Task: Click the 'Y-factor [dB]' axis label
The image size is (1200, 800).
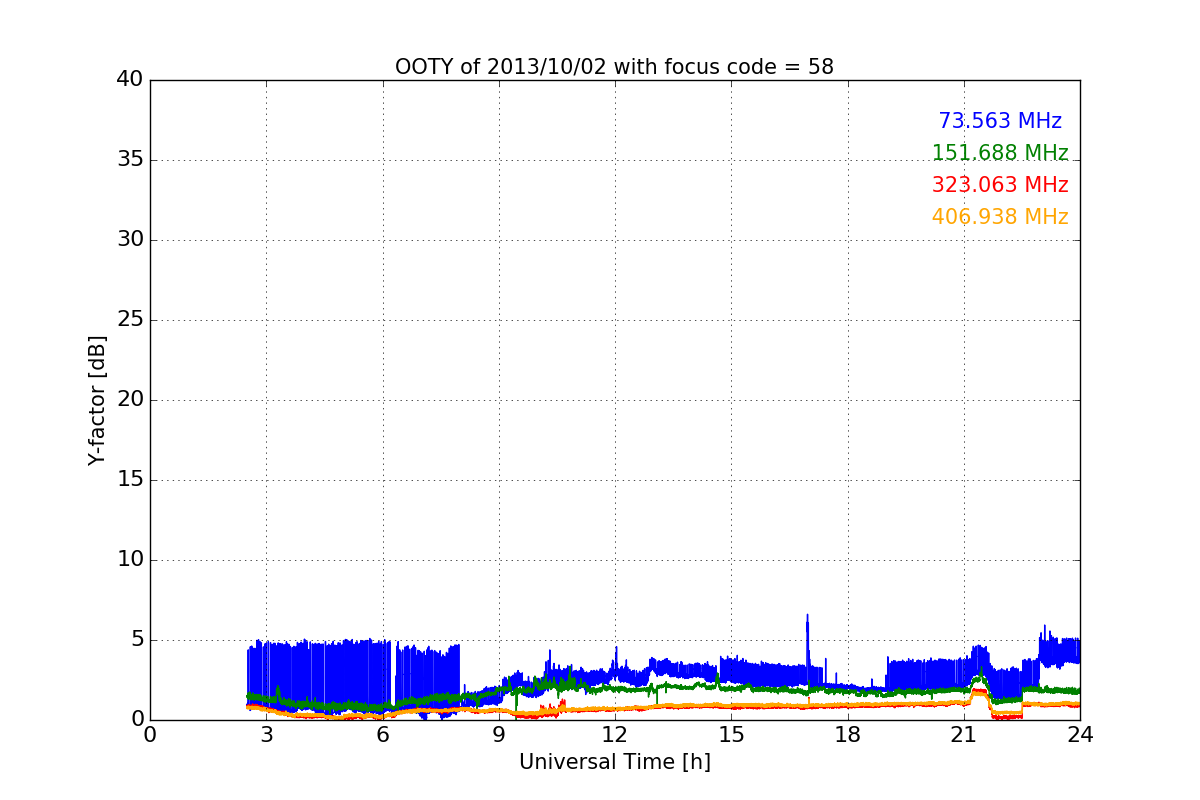Action: [x=97, y=400]
